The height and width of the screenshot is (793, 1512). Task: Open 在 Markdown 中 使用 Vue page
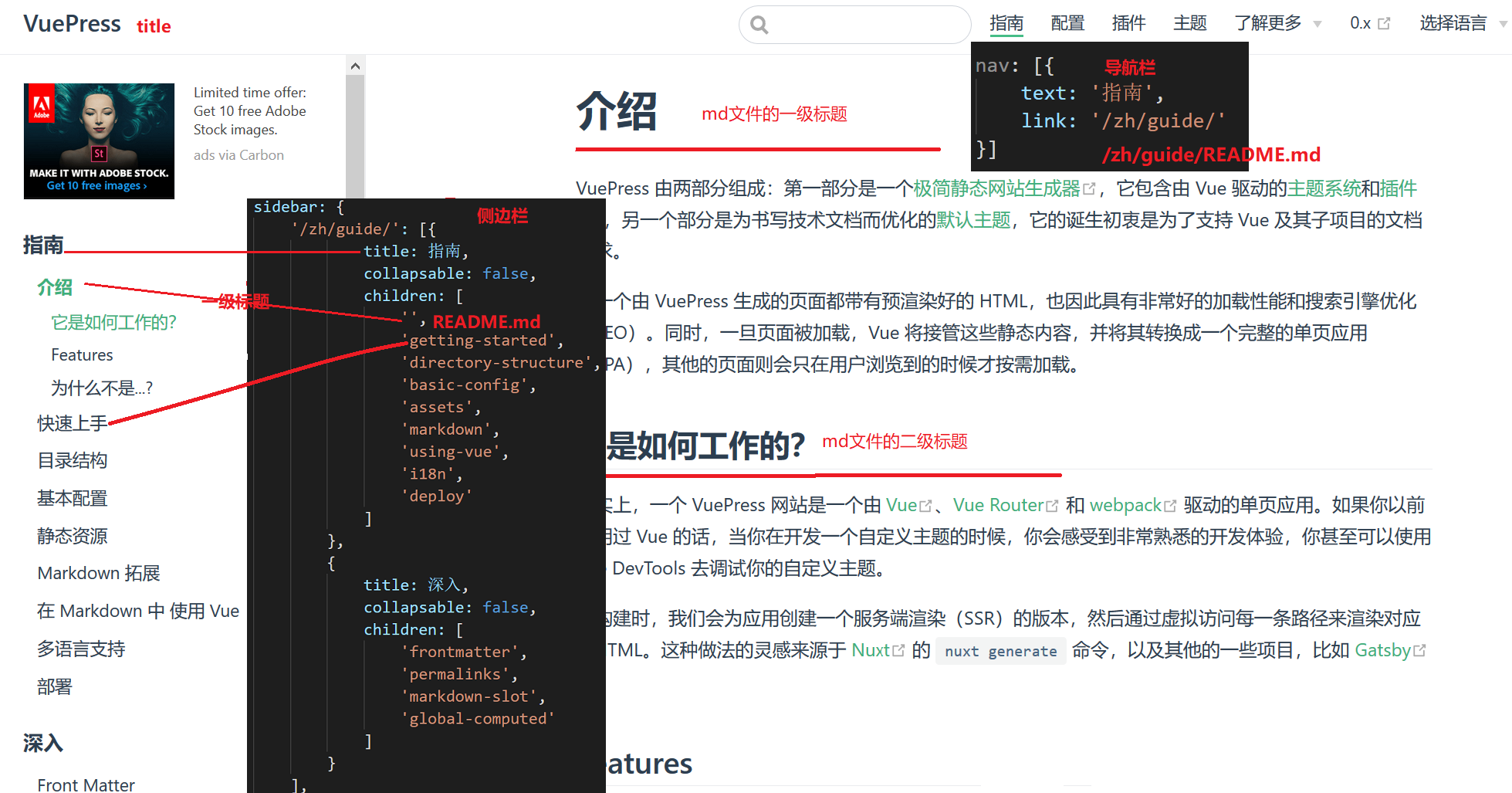(x=138, y=611)
